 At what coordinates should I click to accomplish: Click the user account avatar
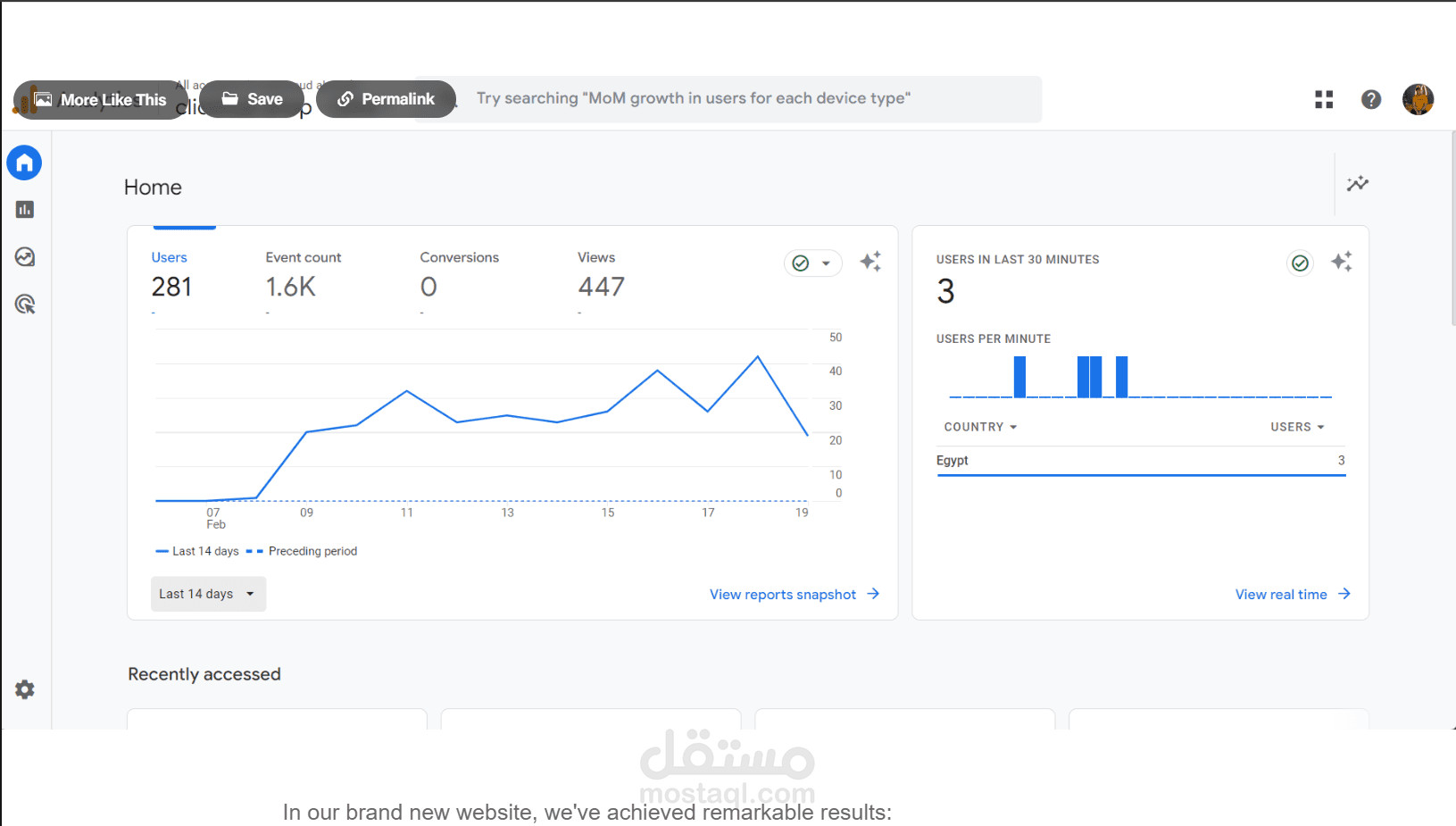1418,100
